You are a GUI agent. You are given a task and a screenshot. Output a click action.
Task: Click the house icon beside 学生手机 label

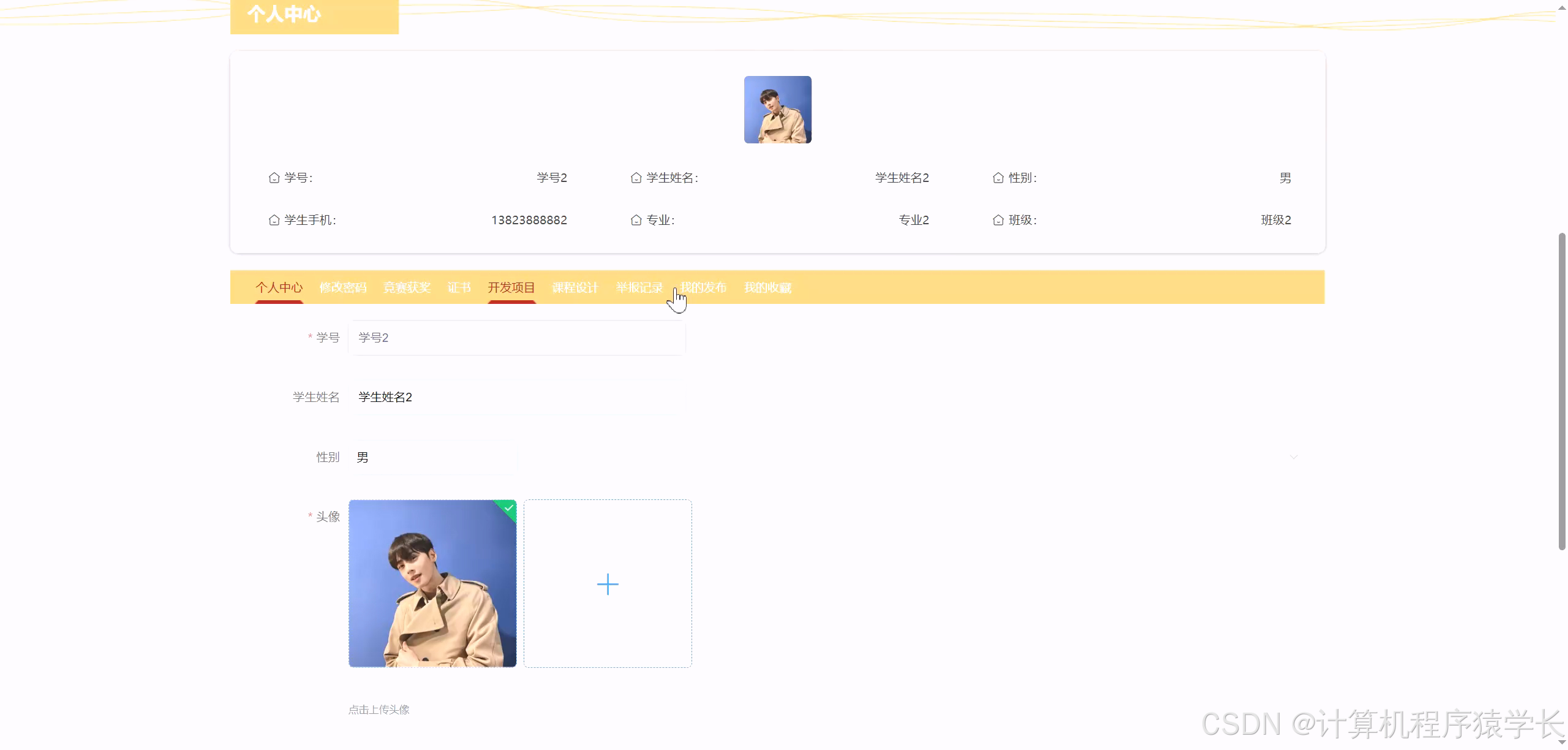point(274,219)
